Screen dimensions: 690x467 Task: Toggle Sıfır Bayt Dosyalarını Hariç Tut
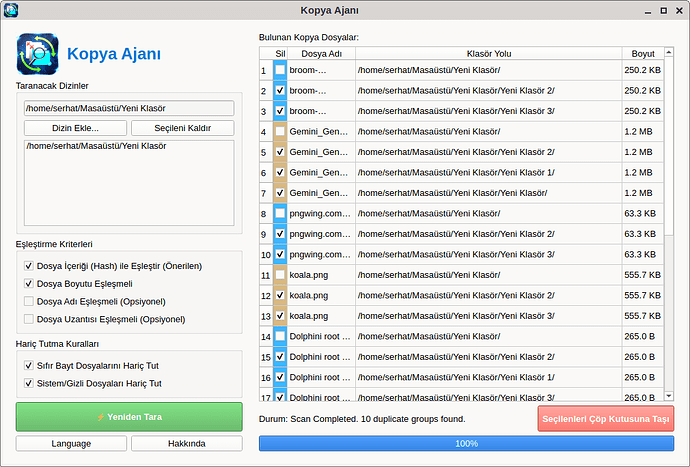pos(28,365)
